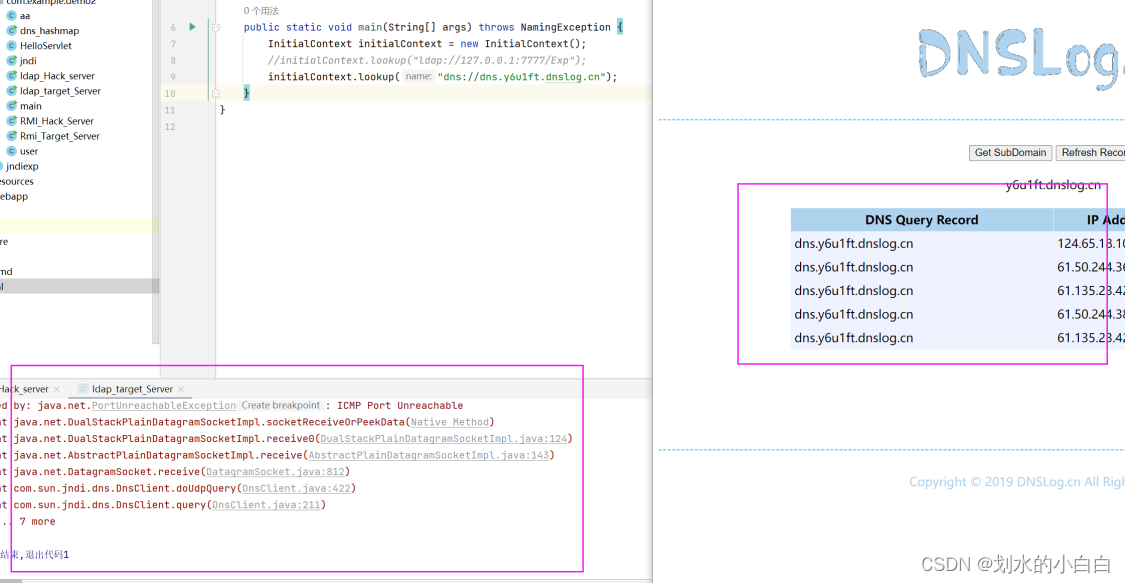Click the class icon next to aa
1125x583 pixels.
11,15
